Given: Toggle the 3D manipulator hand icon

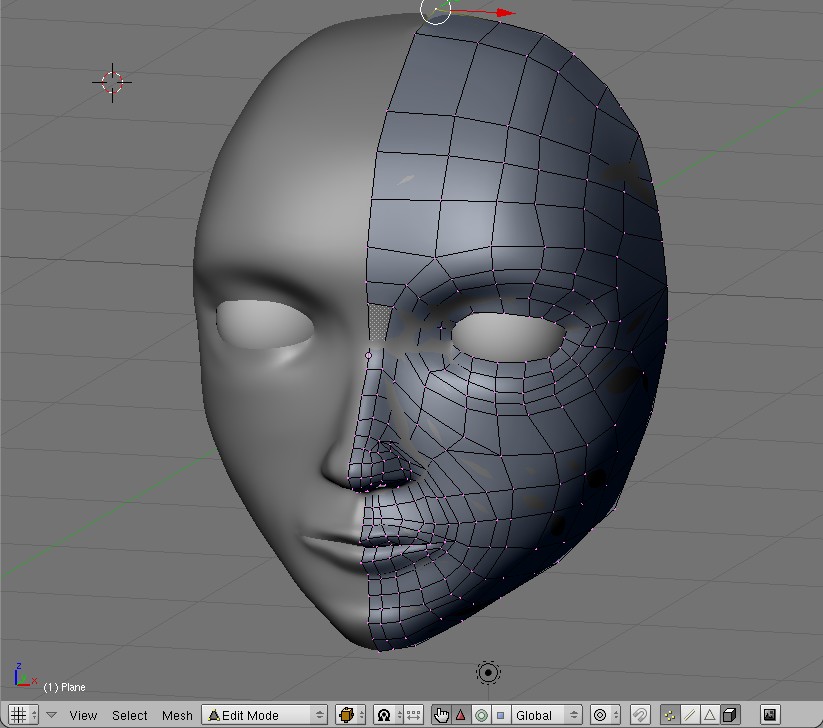Looking at the screenshot, I should 441,715.
